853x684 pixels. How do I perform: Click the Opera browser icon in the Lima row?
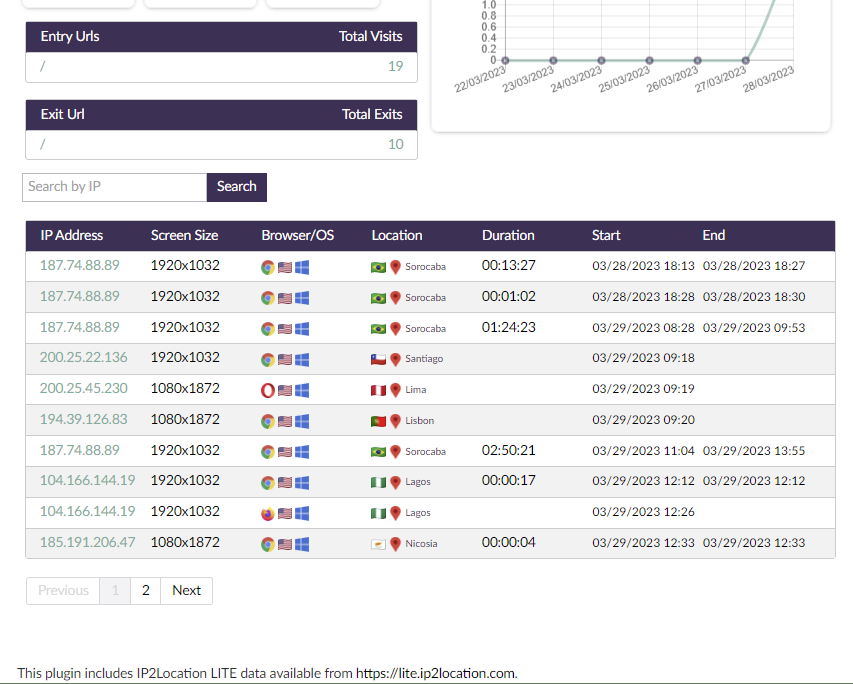[x=268, y=390]
